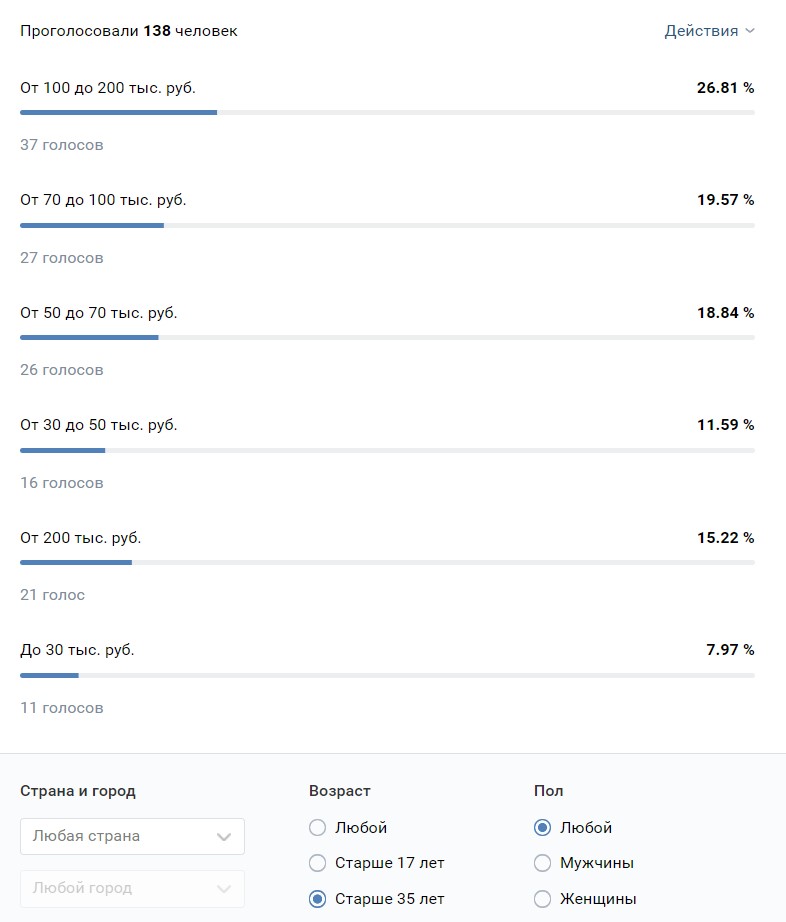
Task: Open the 21 голос voters list
Action: [x=53, y=595]
